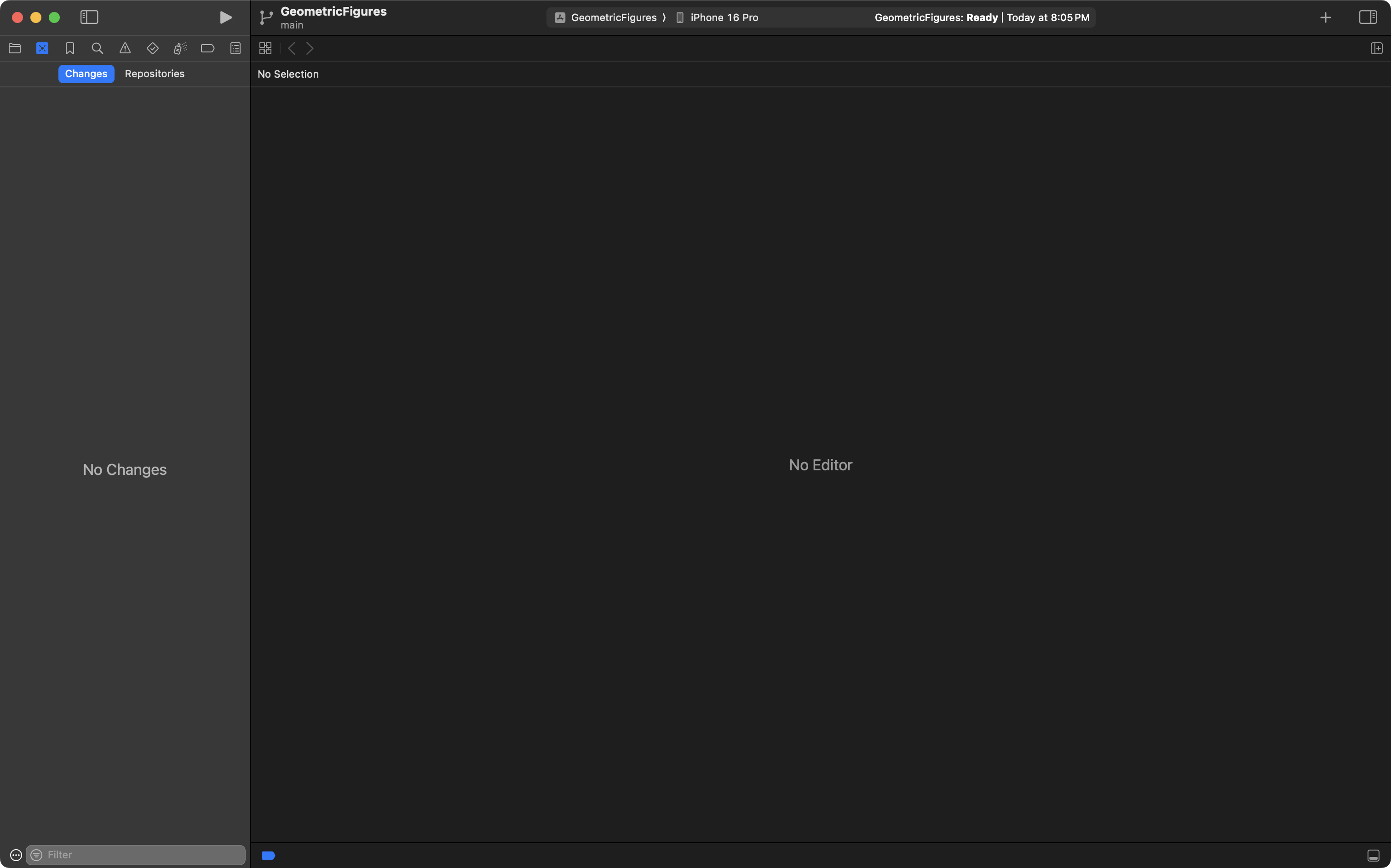Toggle the left navigator sidebar
The image size is (1391, 868).
(x=89, y=17)
